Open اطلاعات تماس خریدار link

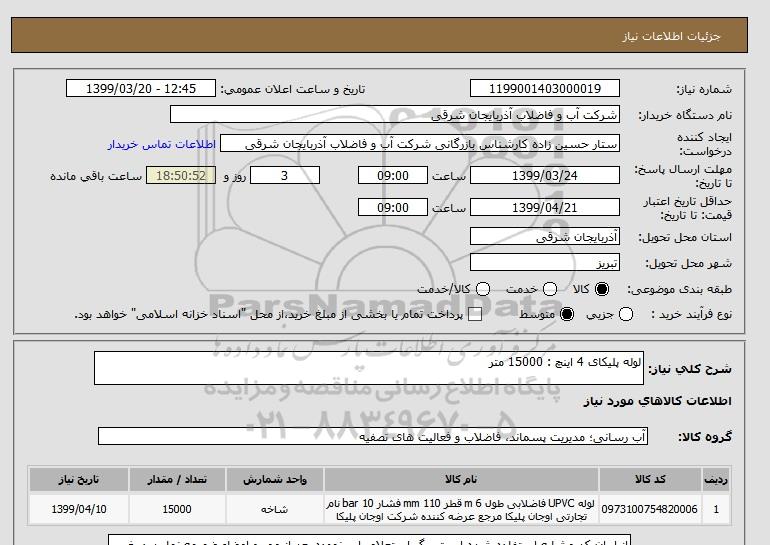[x=162, y=145]
